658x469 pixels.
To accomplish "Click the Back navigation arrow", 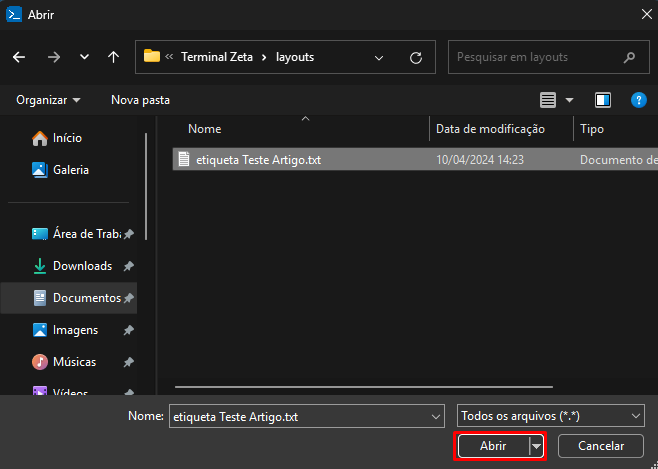I will [19, 57].
